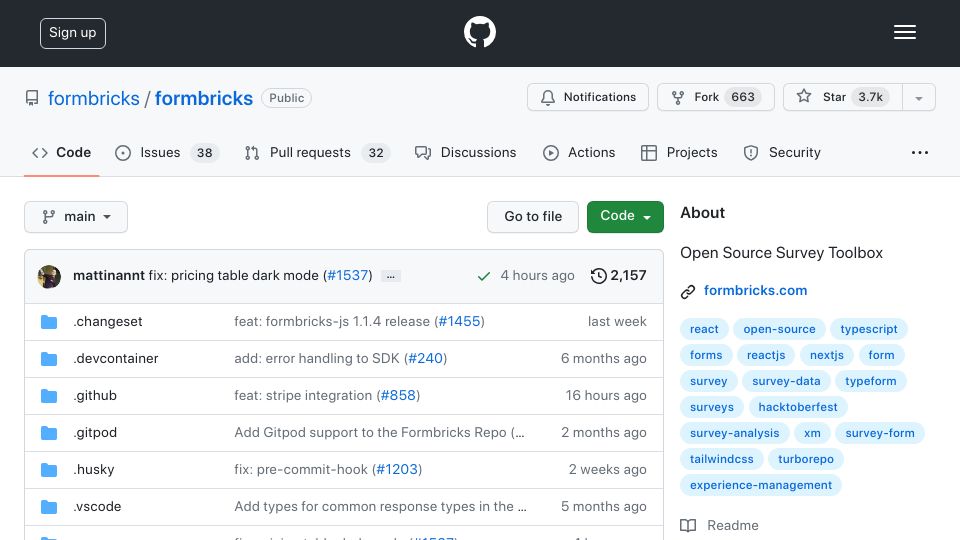Click the .husky folder icon

coord(49,470)
